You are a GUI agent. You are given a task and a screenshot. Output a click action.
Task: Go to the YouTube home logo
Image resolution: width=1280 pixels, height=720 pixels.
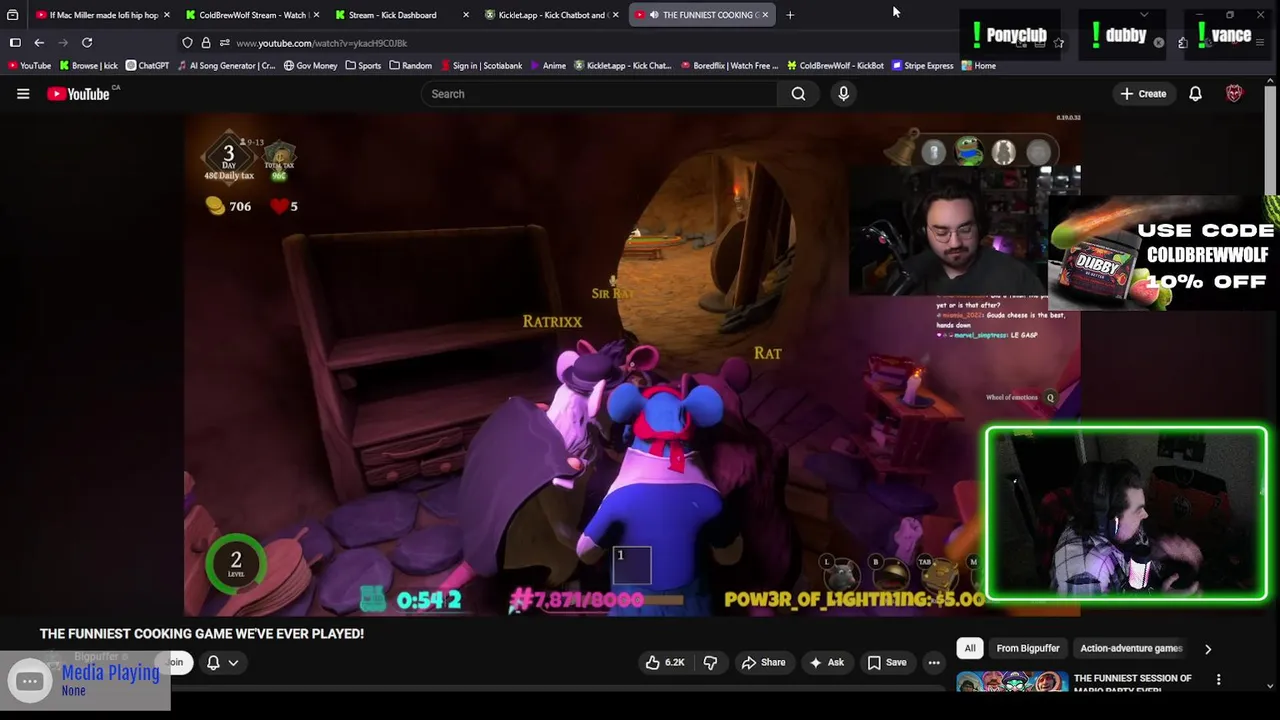tap(78, 94)
